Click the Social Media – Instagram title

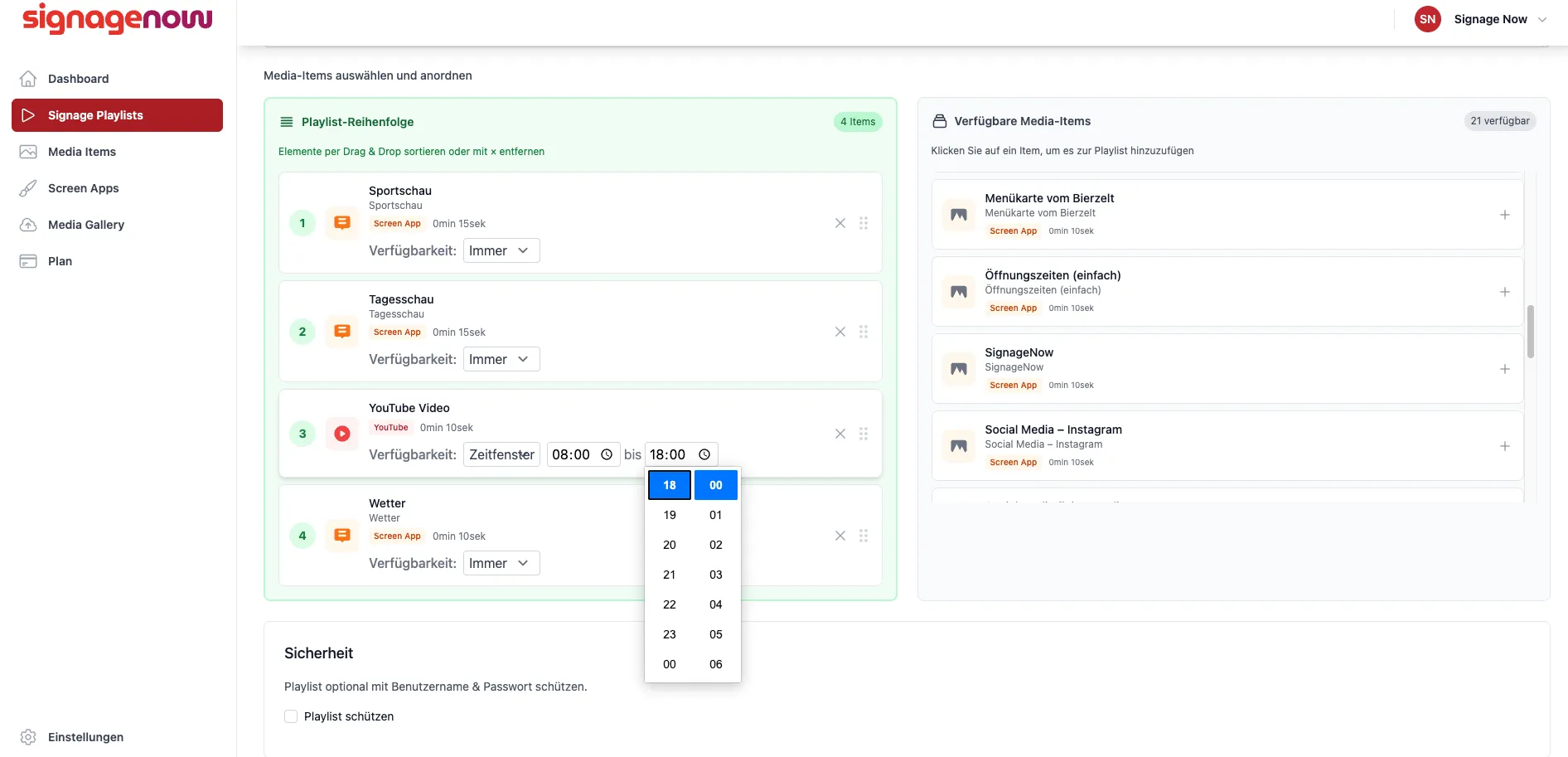(1053, 429)
